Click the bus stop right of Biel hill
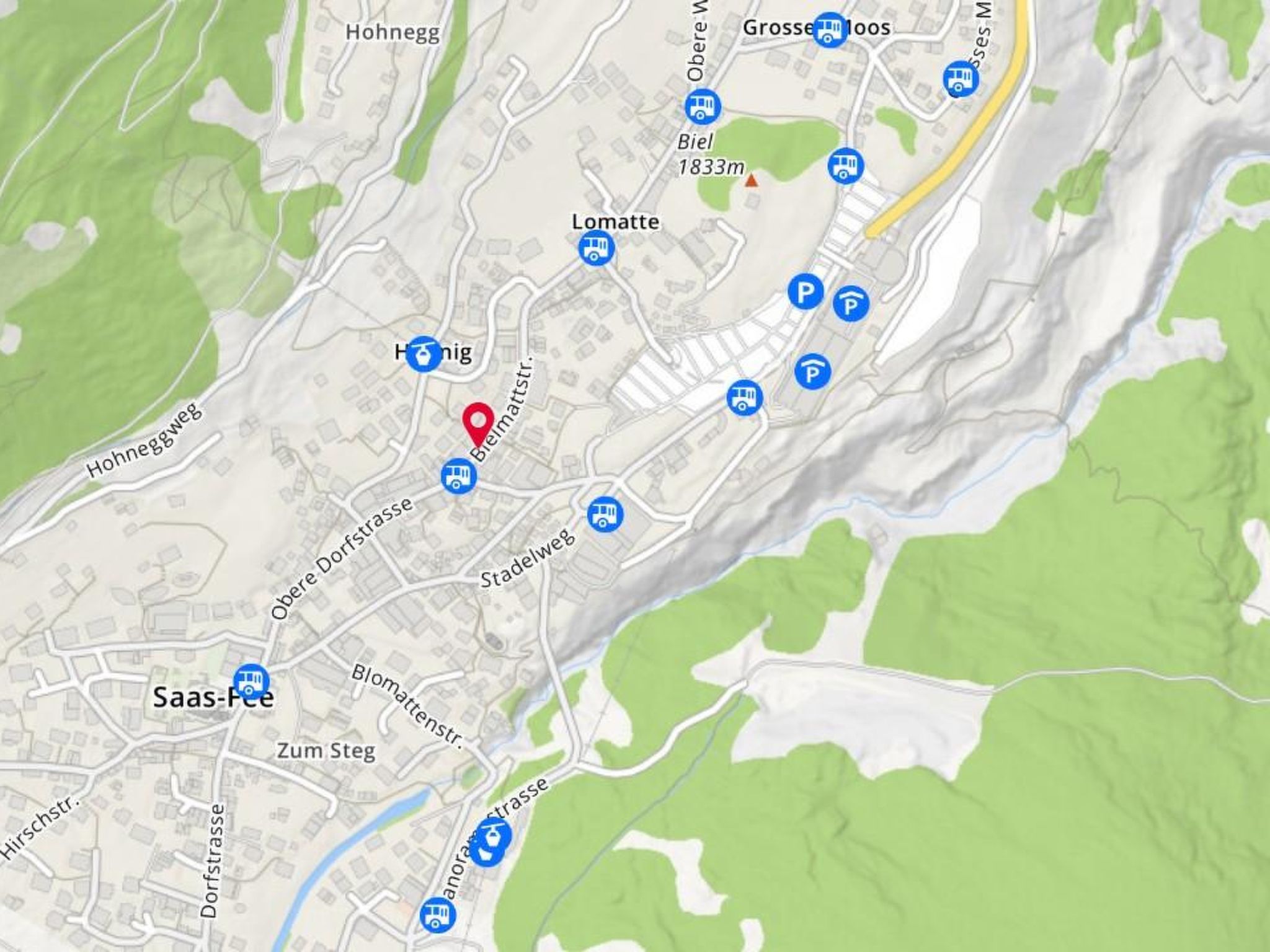The image size is (1270, 952). click(846, 165)
